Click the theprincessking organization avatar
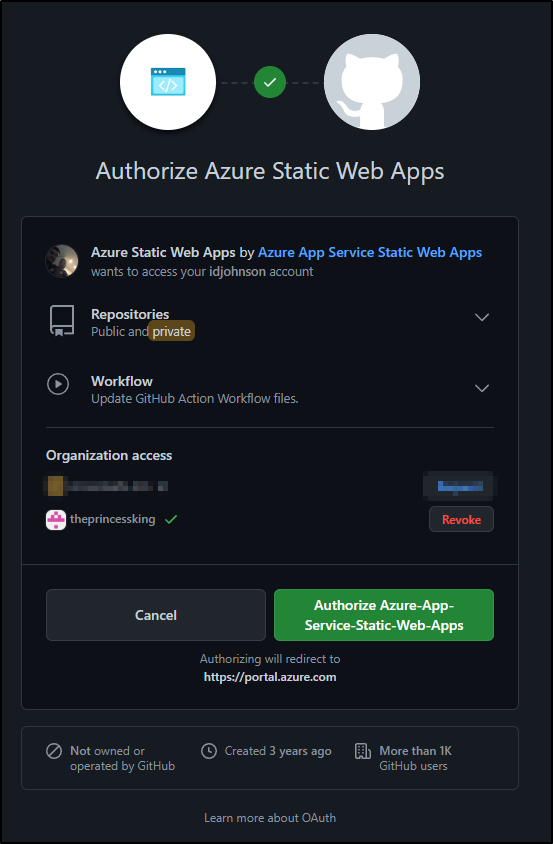Screen dimensions: 553x844 click(56, 520)
